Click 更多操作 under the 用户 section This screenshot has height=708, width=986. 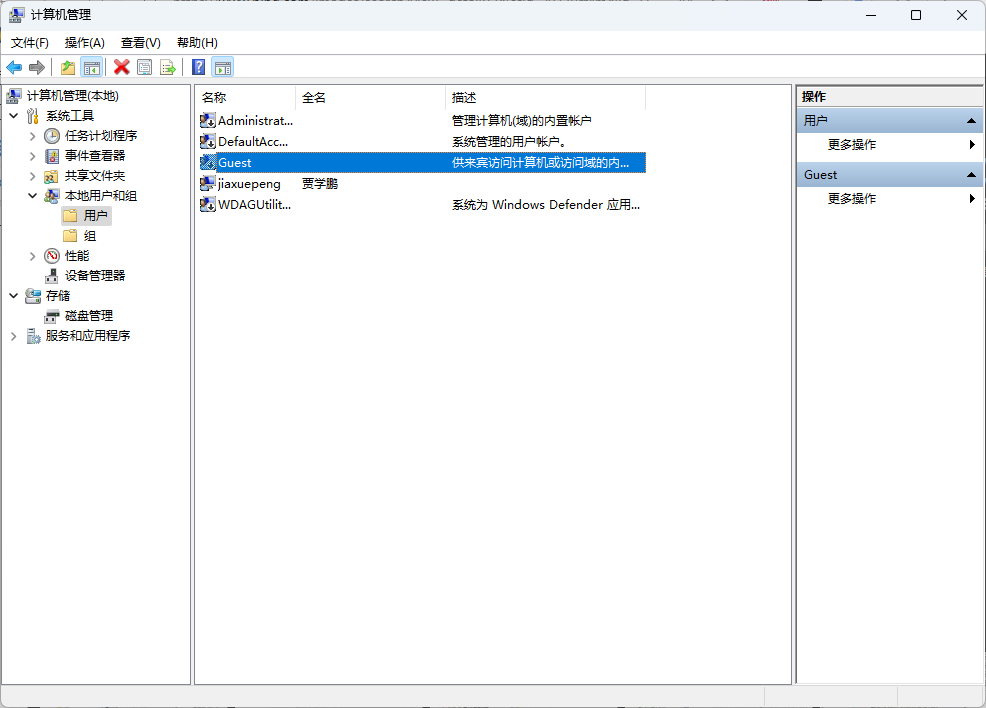tap(852, 144)
